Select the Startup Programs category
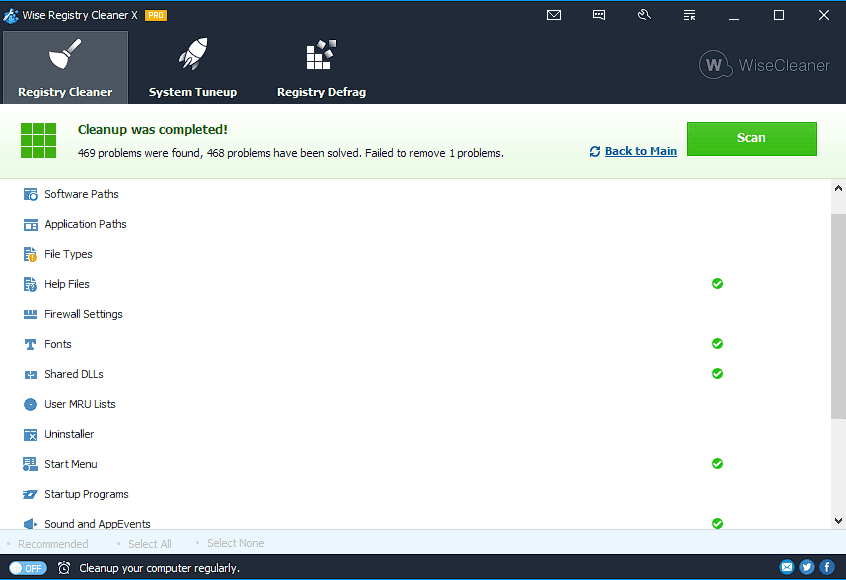Image resolution: width=846 pixels, height=580 pixels. coord(86,494)
